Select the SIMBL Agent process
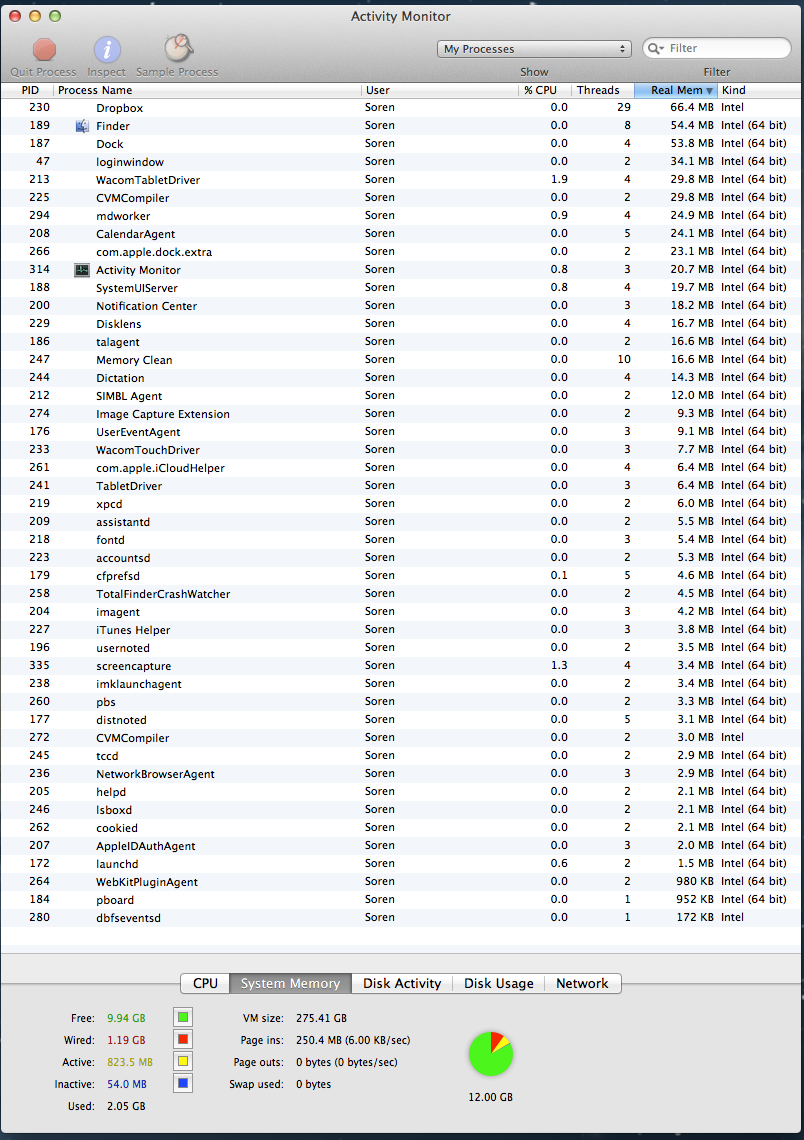Viewport: 804px width, 1140px height. pyautogui.click(x=402, y=396)
